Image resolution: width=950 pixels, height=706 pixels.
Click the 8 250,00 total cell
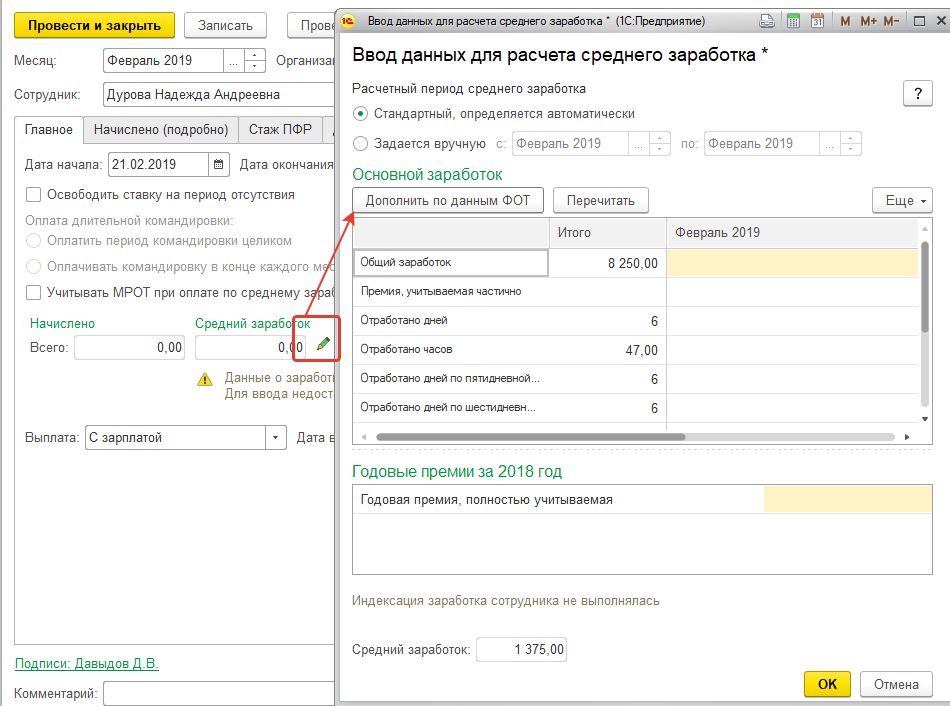[608, 263]
